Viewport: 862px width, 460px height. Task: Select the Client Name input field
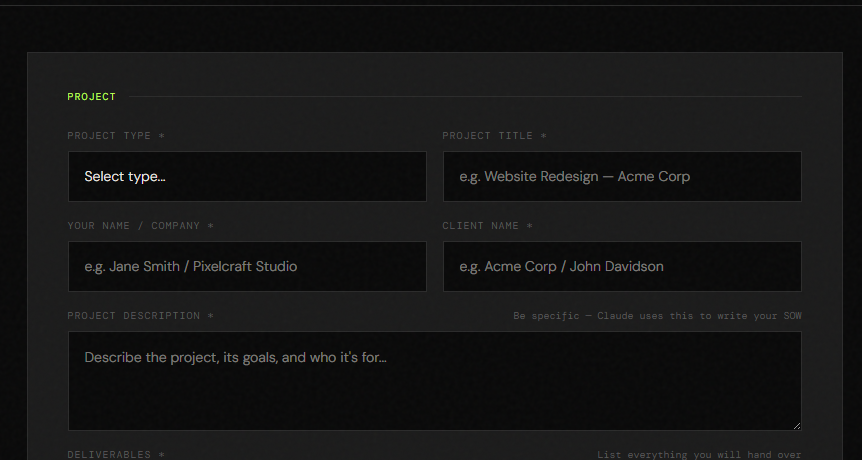tap(622, 267)
